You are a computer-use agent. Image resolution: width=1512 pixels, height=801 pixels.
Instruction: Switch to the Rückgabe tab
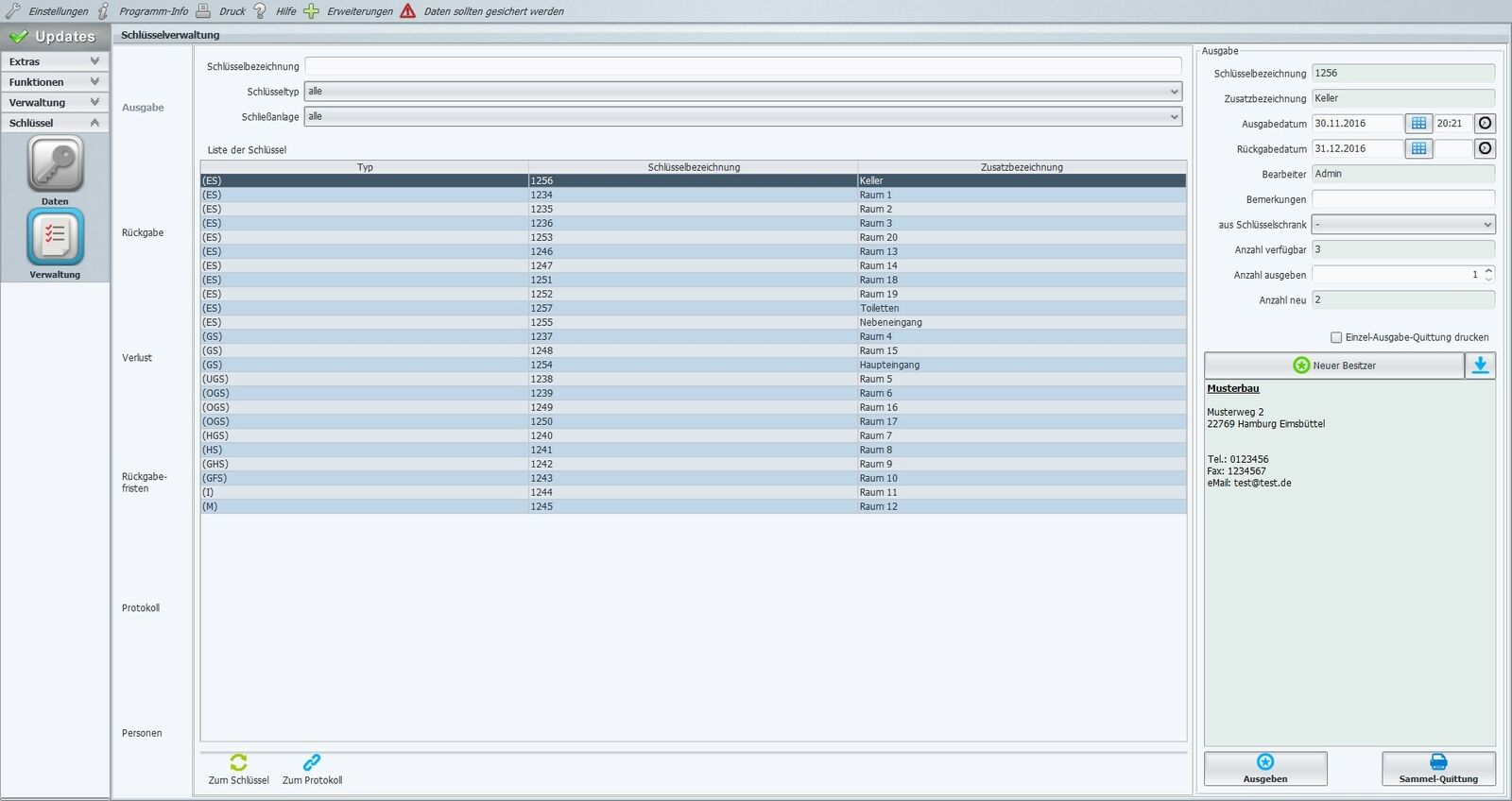(143, 232)
